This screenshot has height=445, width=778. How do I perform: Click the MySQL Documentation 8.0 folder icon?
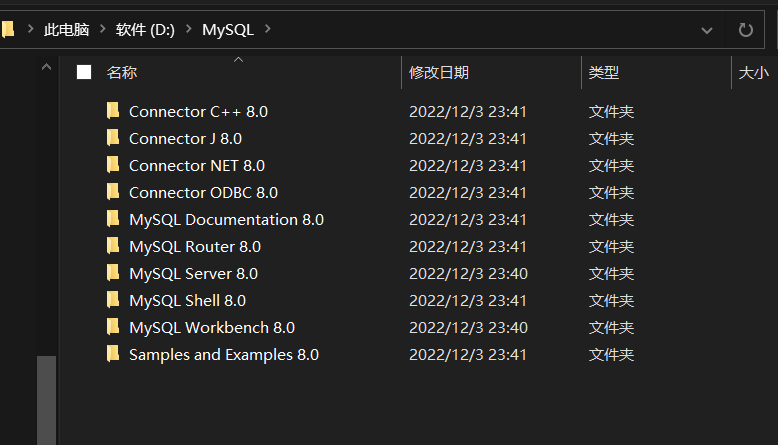pyautogui.click(x=113, y=218)
